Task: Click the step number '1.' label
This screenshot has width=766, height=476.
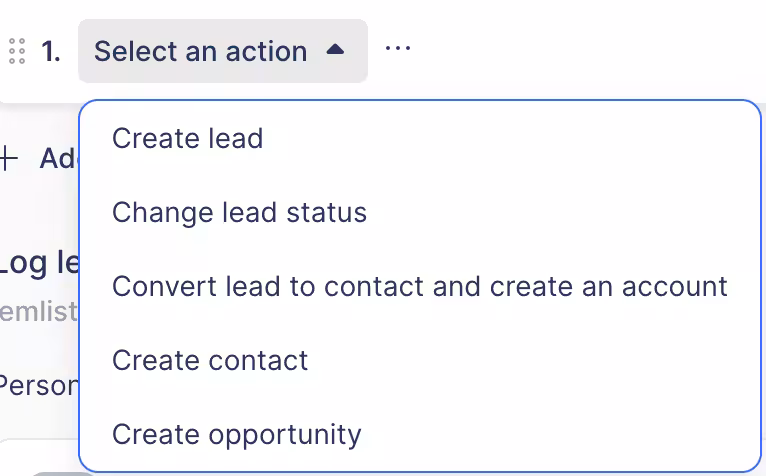Action: [x=51, y=51]
